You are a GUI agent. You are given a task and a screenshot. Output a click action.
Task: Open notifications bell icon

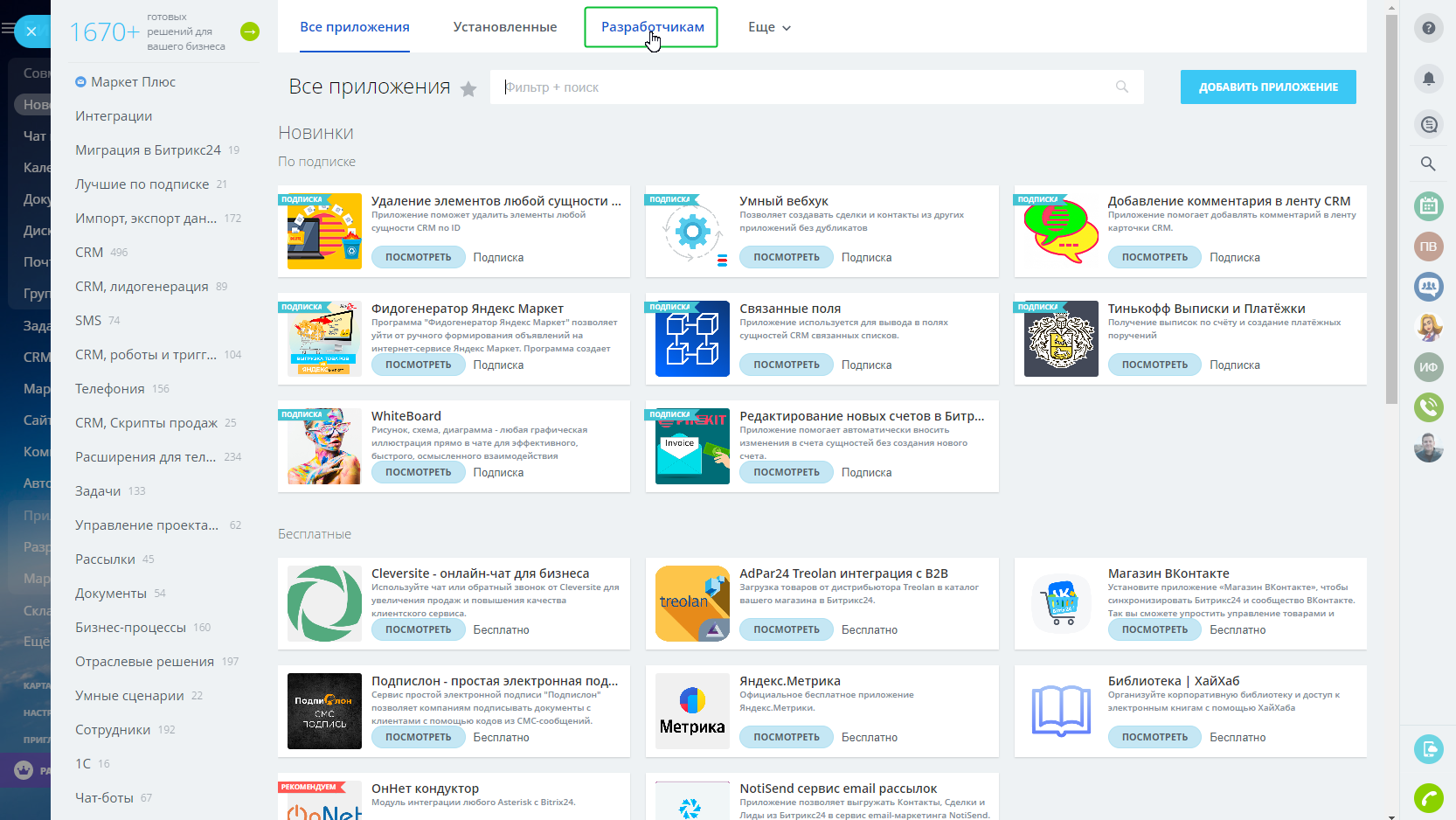1428,79
